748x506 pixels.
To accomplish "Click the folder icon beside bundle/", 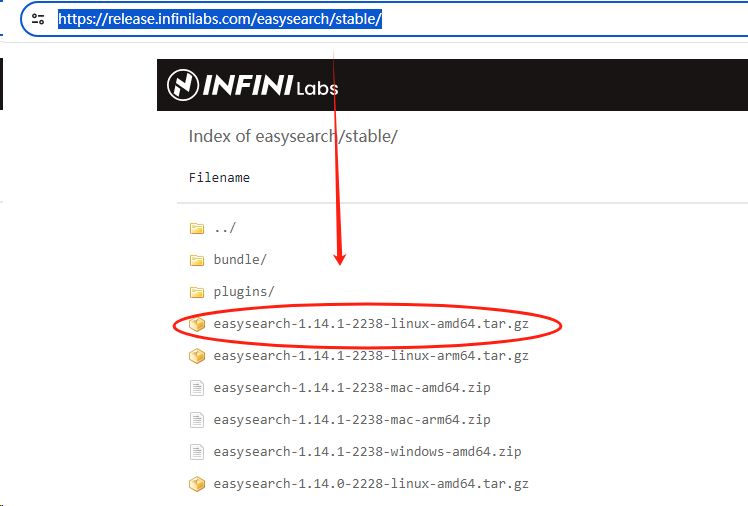I will (197, 260).
